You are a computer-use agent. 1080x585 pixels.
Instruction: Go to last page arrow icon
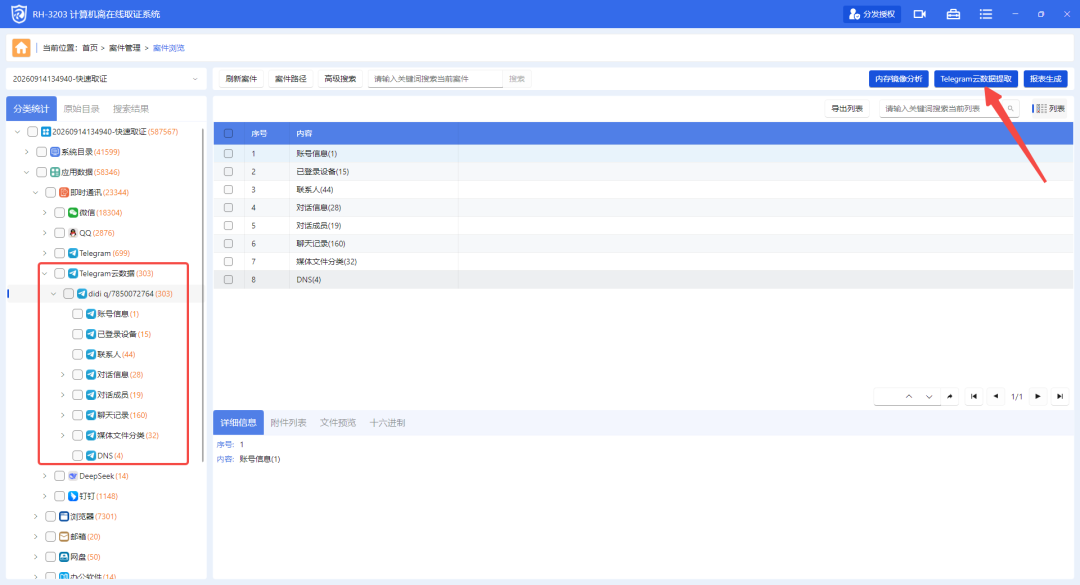click(1060, 396)
